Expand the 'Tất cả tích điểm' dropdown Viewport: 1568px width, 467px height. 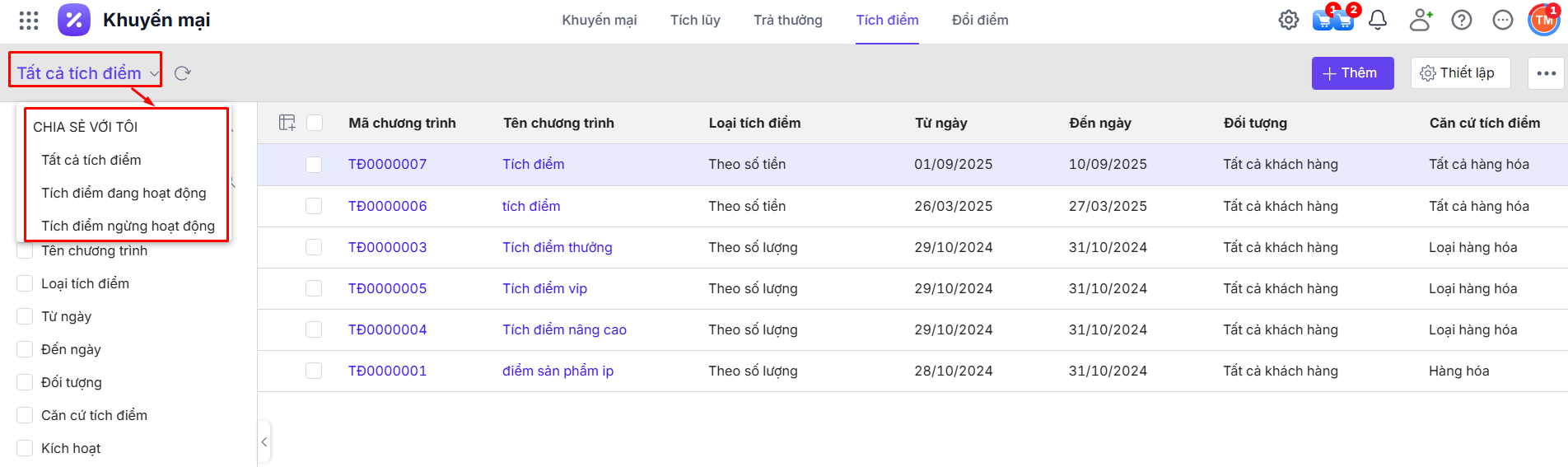click(x=86, y=73)
